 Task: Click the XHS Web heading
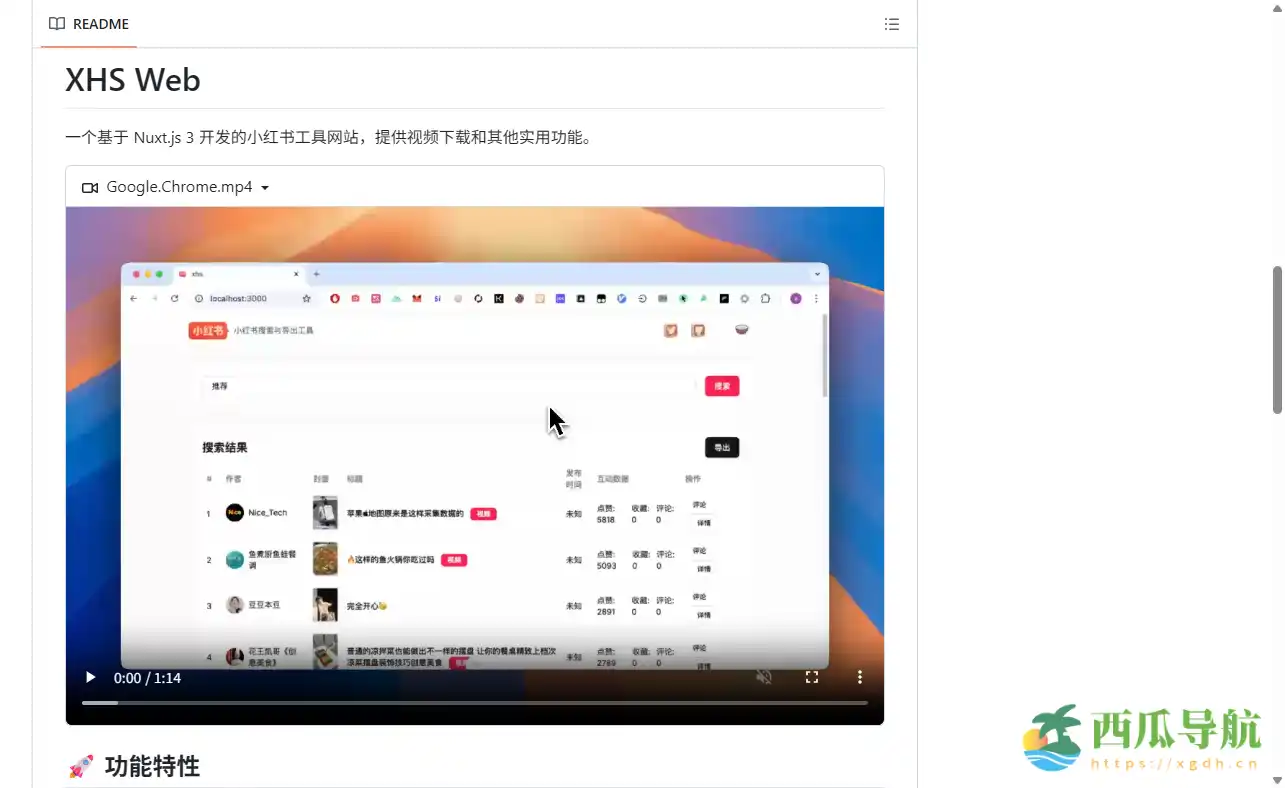click(133, 80)
